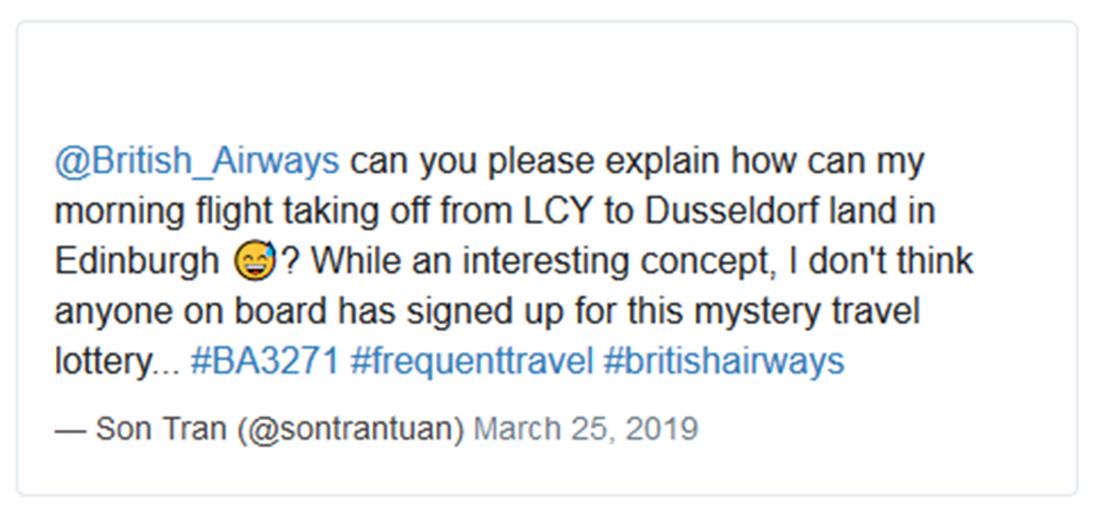Open the #BA3271 hashtag link

point(265,361)
